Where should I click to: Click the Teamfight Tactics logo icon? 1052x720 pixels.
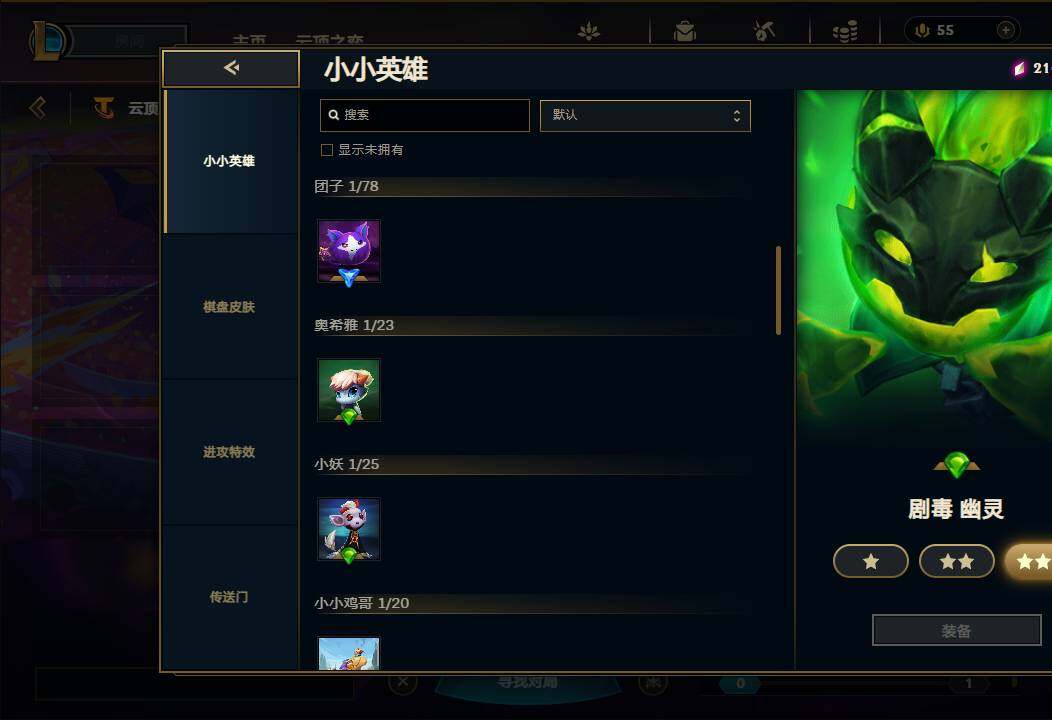tap(104, 107)
